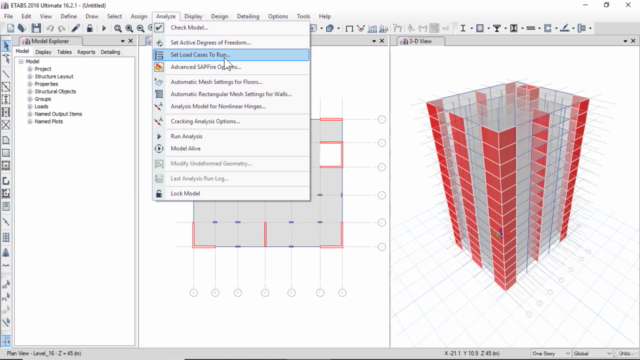Image resolution: width=640 pixels, height=360 pixels.
Task: Expand the Properties tree node
Action: 30,84
